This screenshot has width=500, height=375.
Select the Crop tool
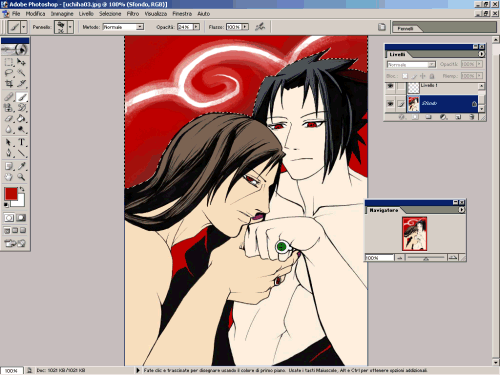tap(9, 84)
